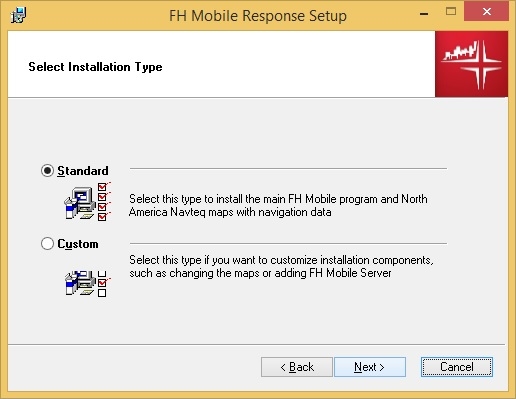Select the Standard radio button

[47, 171]
